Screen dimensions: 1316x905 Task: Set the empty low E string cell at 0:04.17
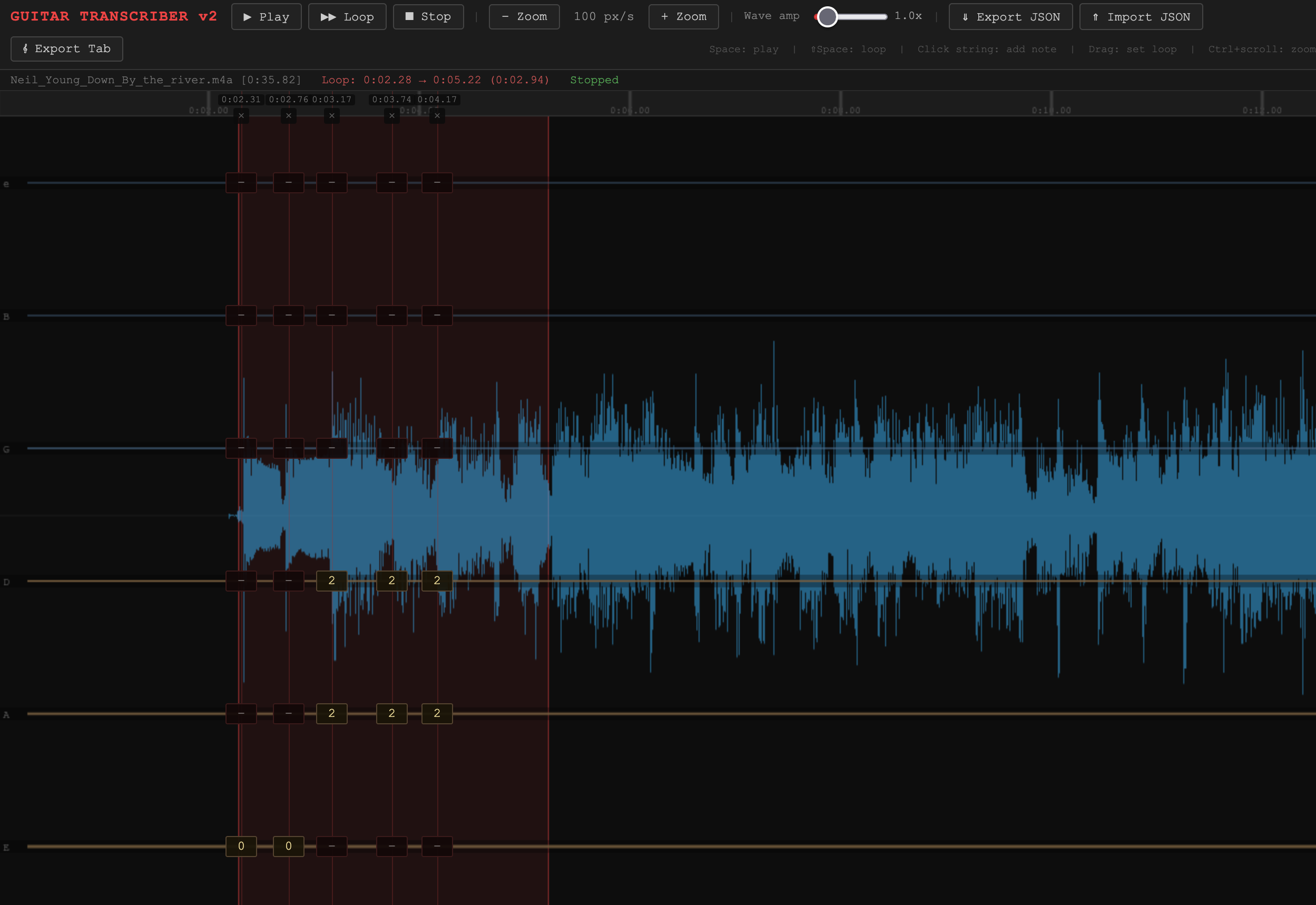[437, 846]
